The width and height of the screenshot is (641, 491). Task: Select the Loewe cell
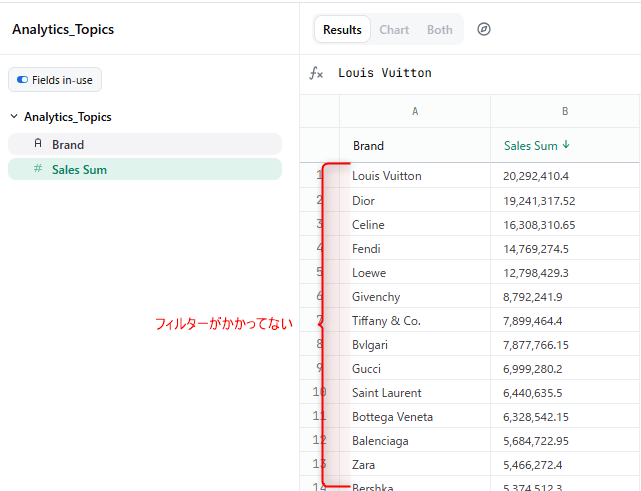tap(415, 273)
